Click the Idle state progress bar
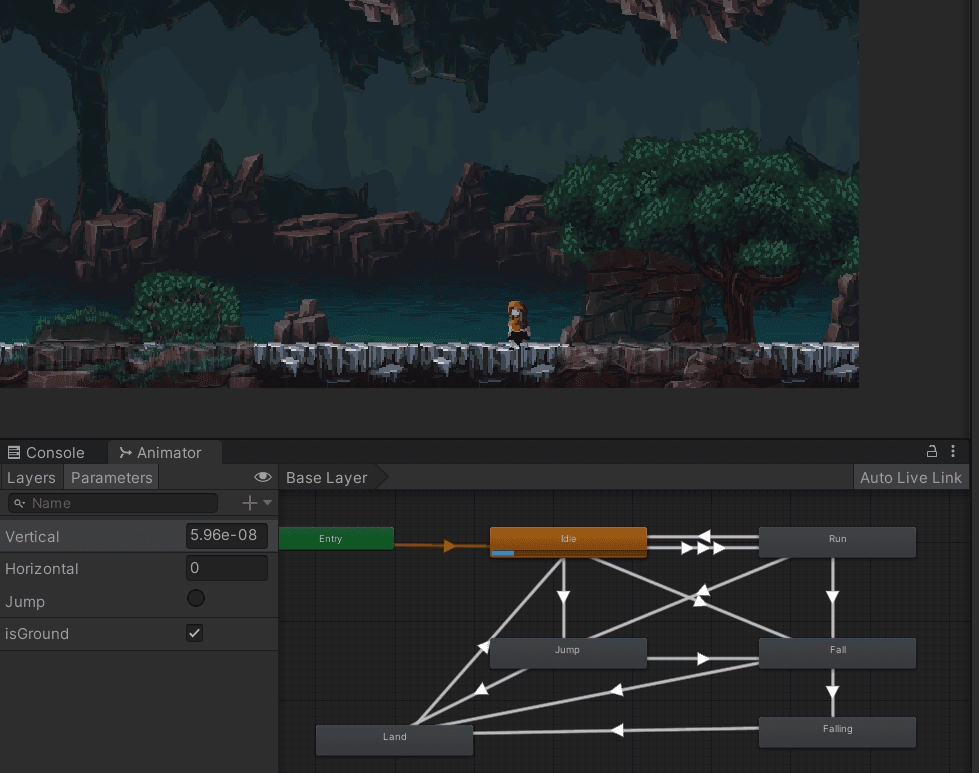This screenshot has height=773, width=979. tap(568, 553)
